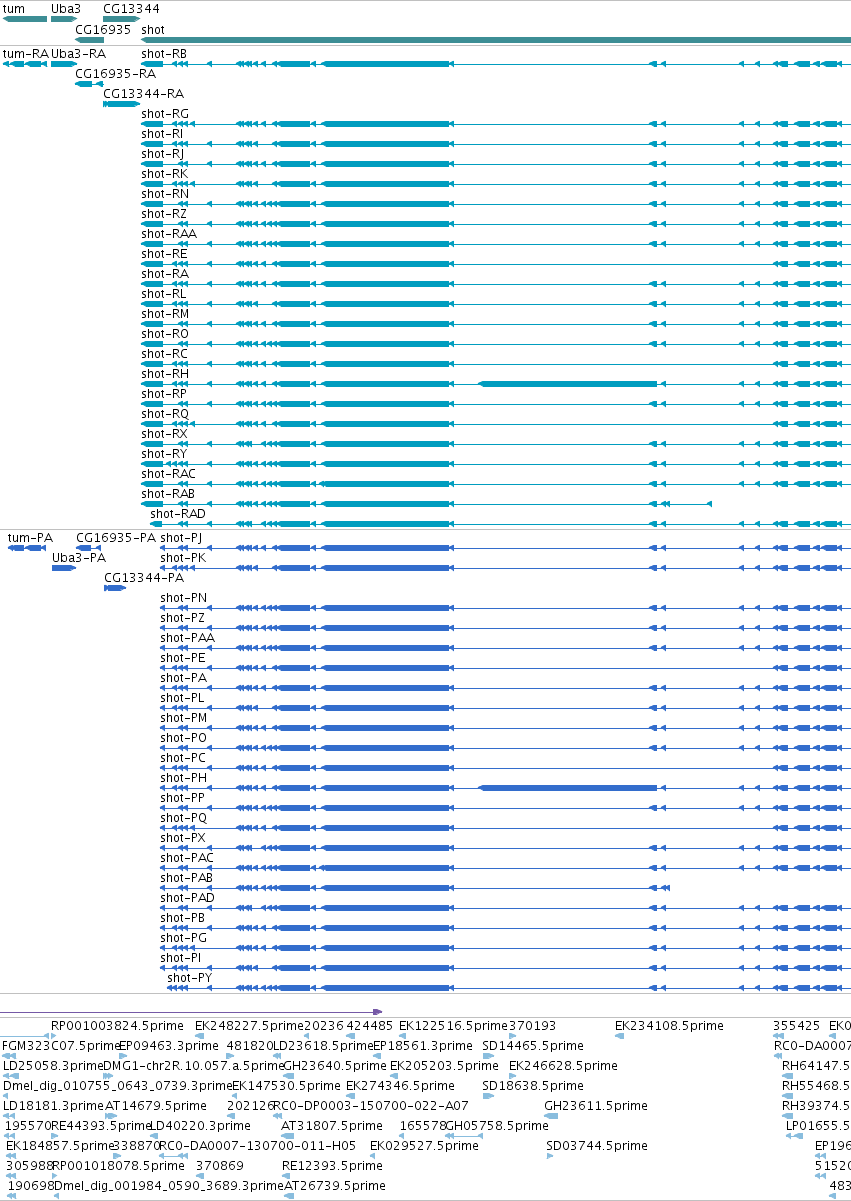The height and width of the screenshot is (1201, 851).
Task: Click the shot-RAB transcript label
Action: click(x=168, y=494)
